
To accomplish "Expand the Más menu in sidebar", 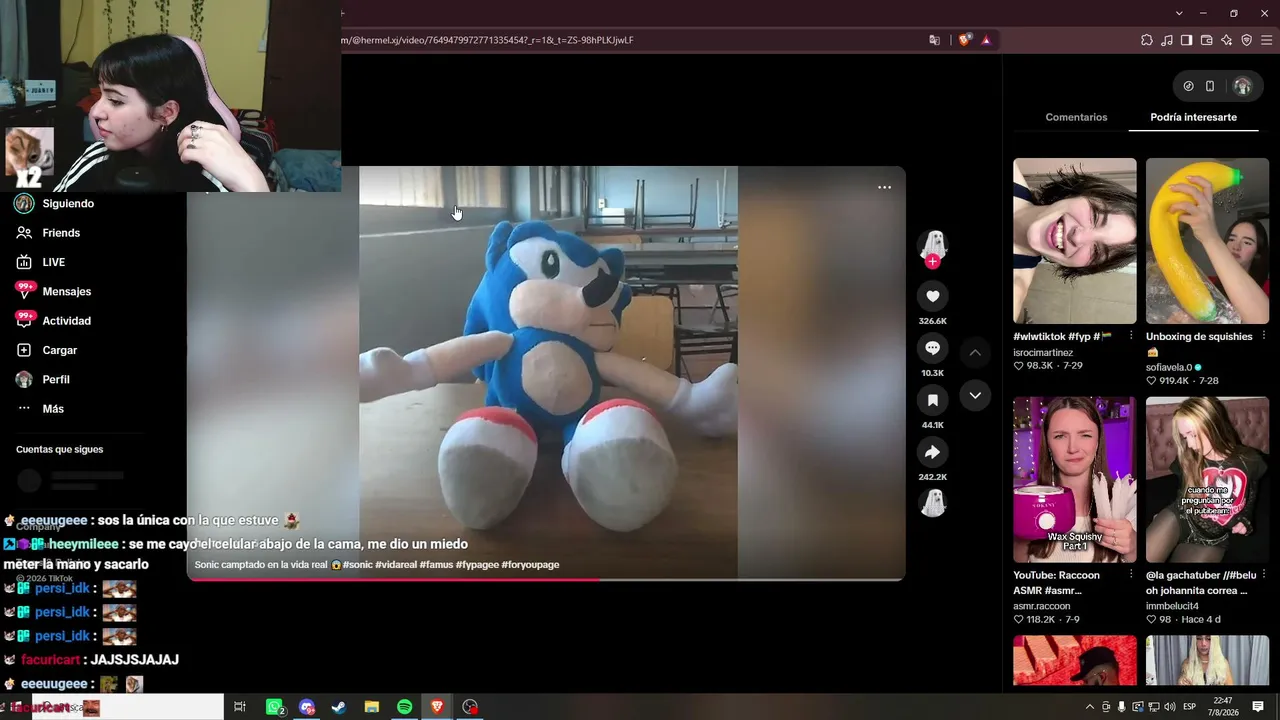I will (40, 409).
